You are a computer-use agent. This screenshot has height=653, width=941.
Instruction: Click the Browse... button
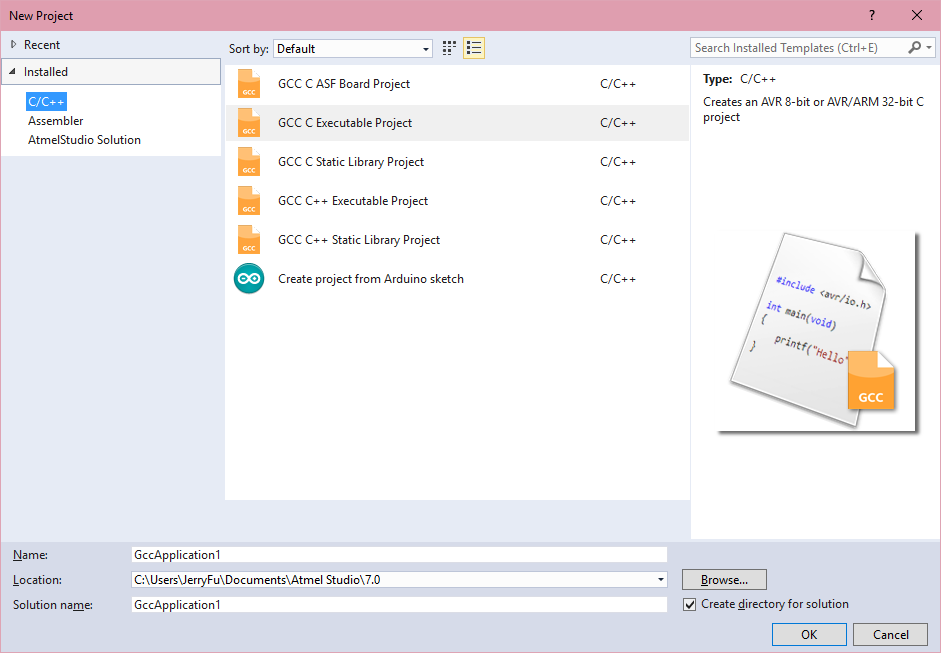(x=724, y=580)
